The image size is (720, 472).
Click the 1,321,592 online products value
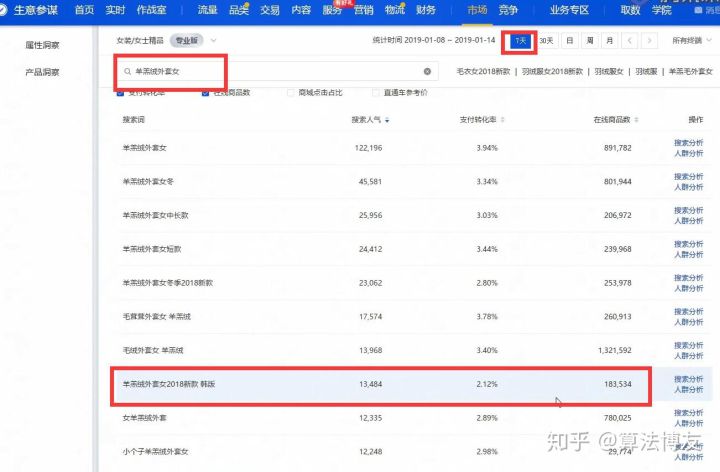(x=614, y=350)
